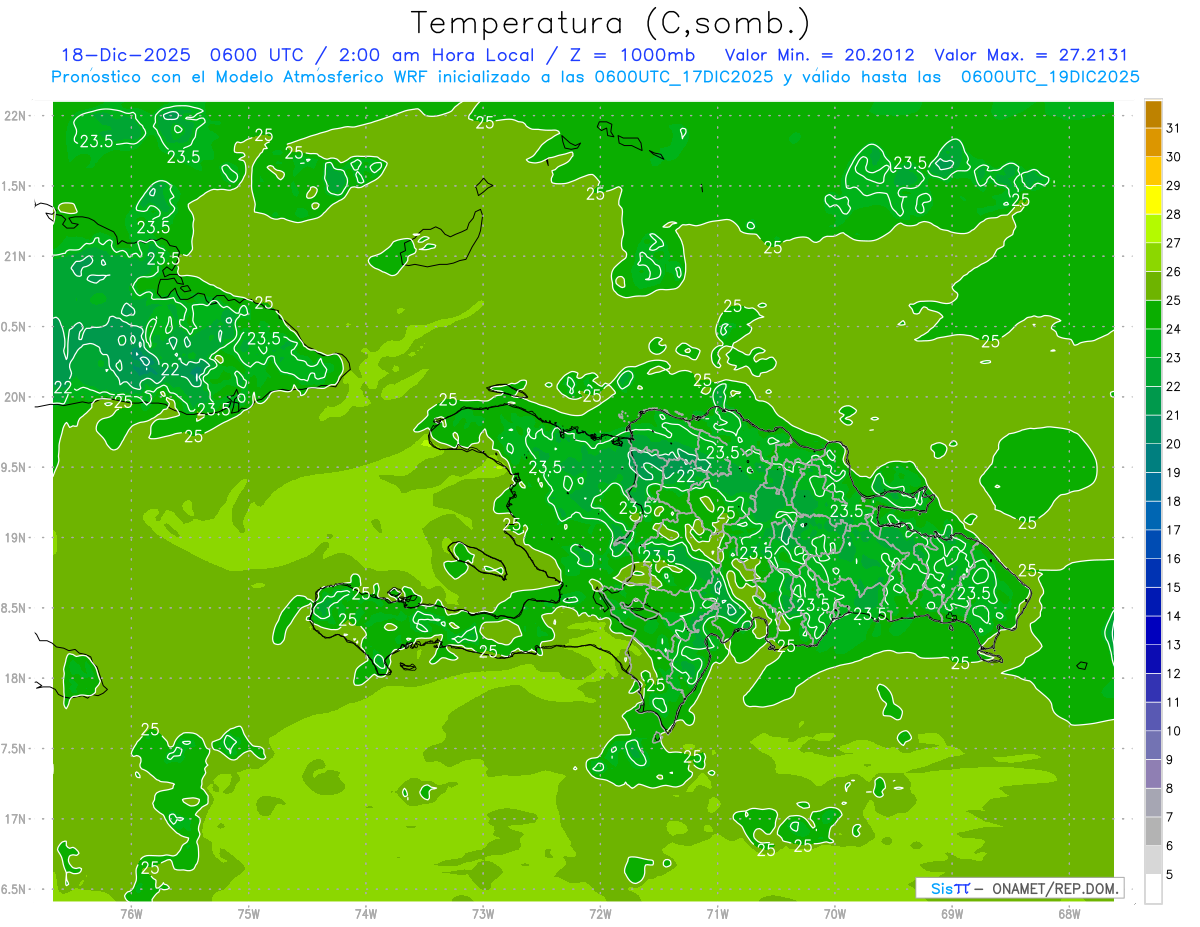Click the 'SisPI – ONAMET/REP.DOM.' credit label
The width and height of the screenshot is (1200, 927).
pyautogui.click(x=1019, y=888)
